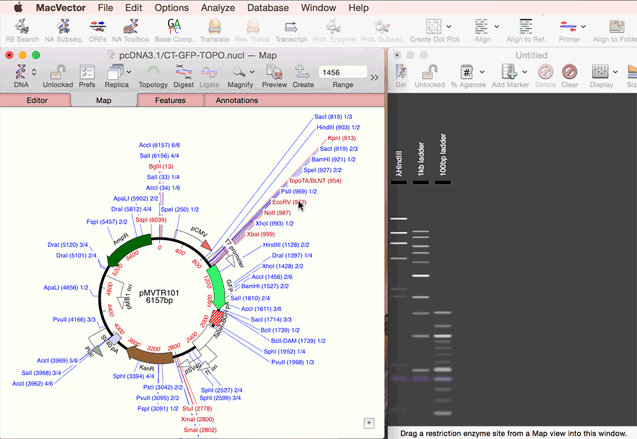Open the File menu

click(106, 8)
